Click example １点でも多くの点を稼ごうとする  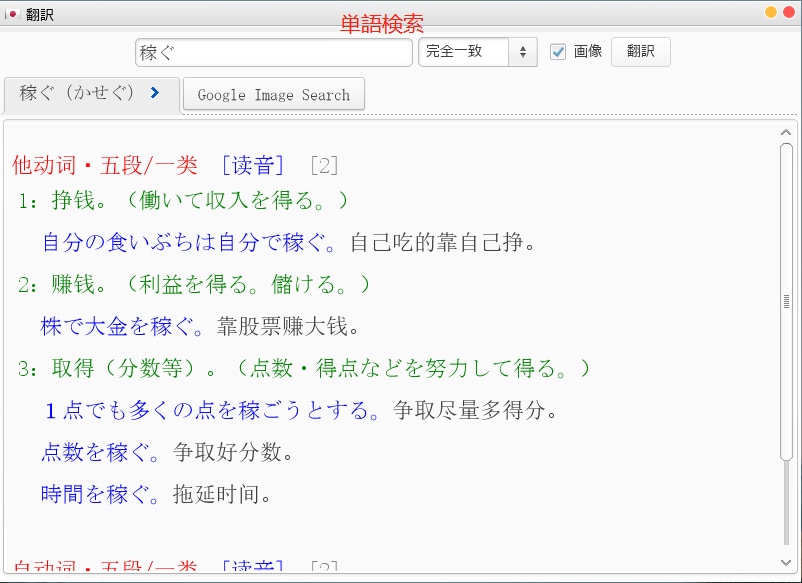coord(212,410)
